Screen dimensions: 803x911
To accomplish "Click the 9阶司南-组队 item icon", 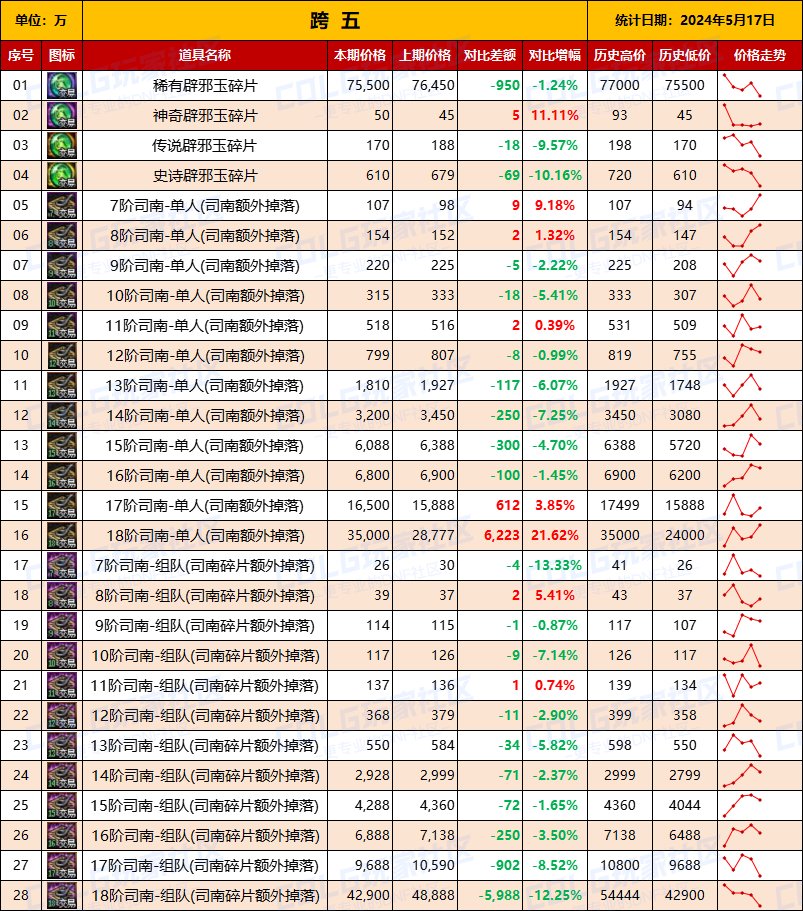I will tap(62, 626).
